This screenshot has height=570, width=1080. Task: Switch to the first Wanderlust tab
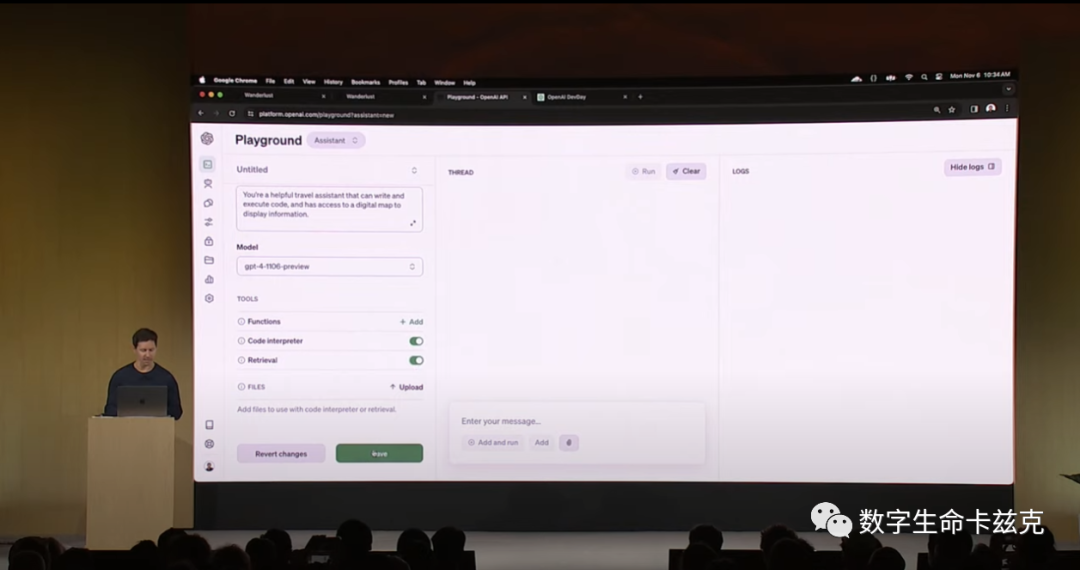[278, 96]
